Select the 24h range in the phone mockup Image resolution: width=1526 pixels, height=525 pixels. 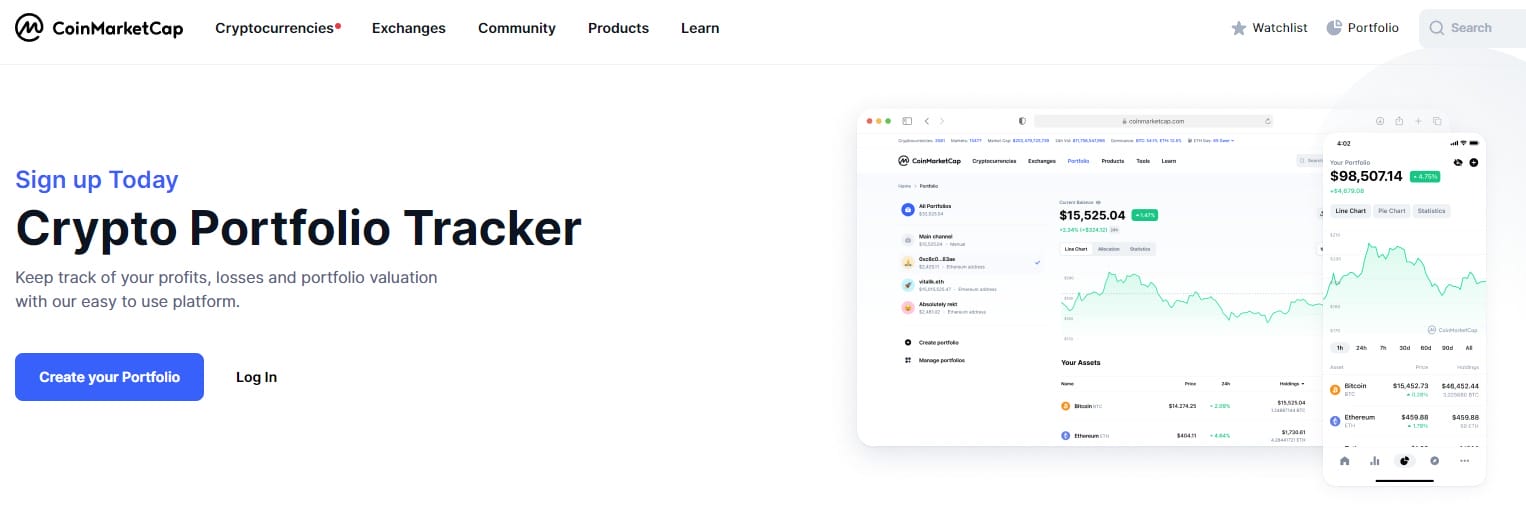pos(1361,348)
